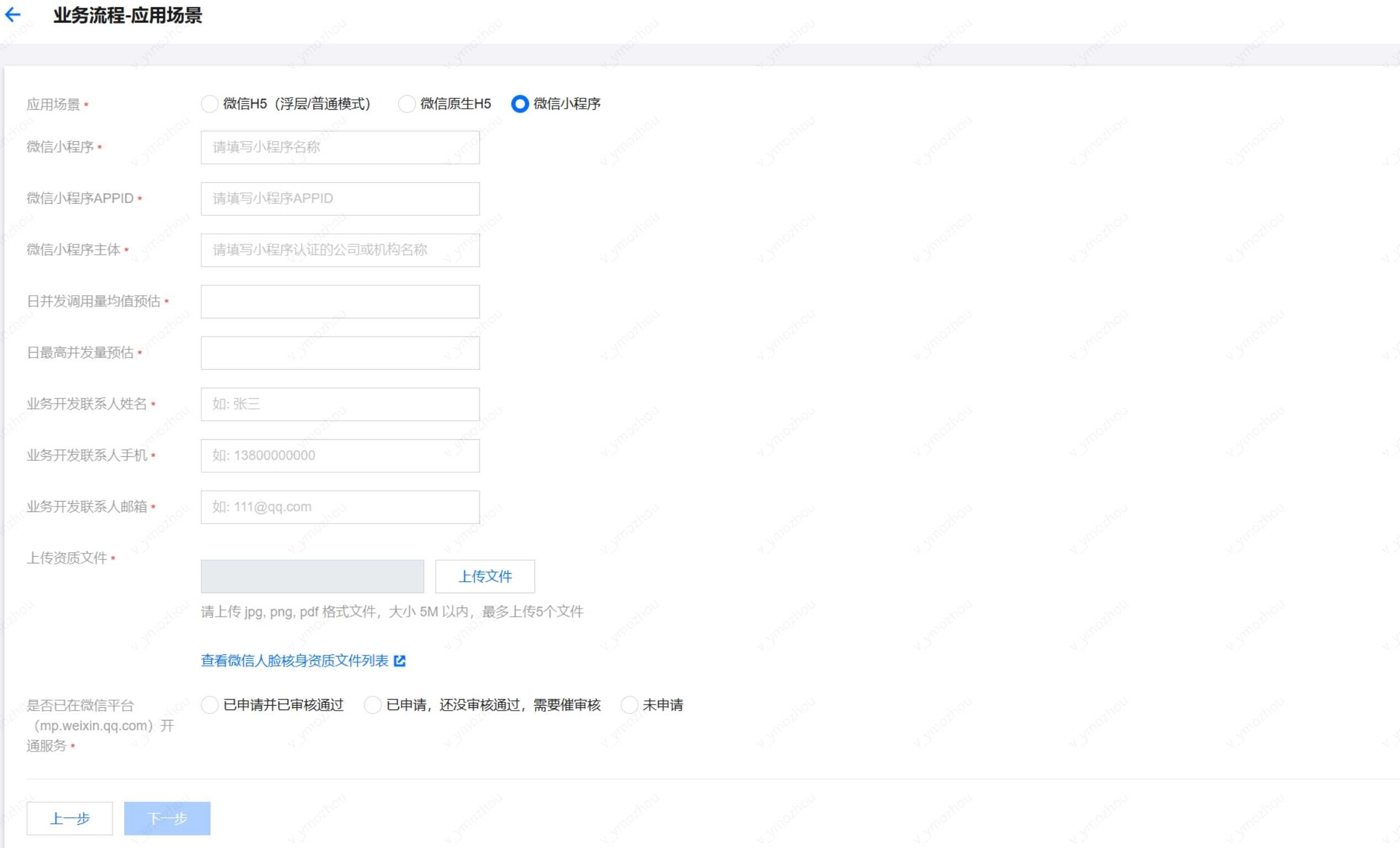Click the 上一步 button
This screenshot has width=1400, height=848.
pos(70,818)
